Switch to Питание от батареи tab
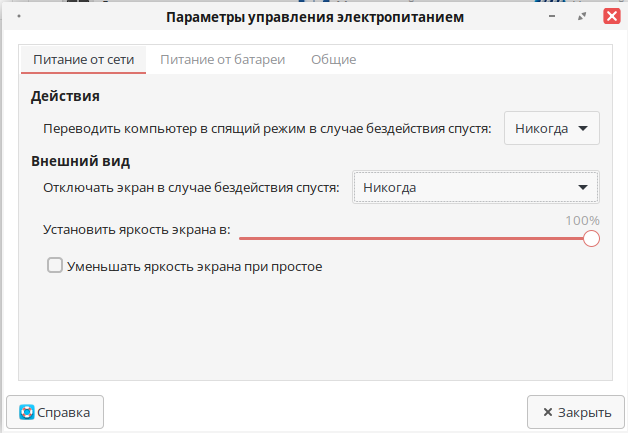Viewport: 628px width, 433px height. [222, 60]
